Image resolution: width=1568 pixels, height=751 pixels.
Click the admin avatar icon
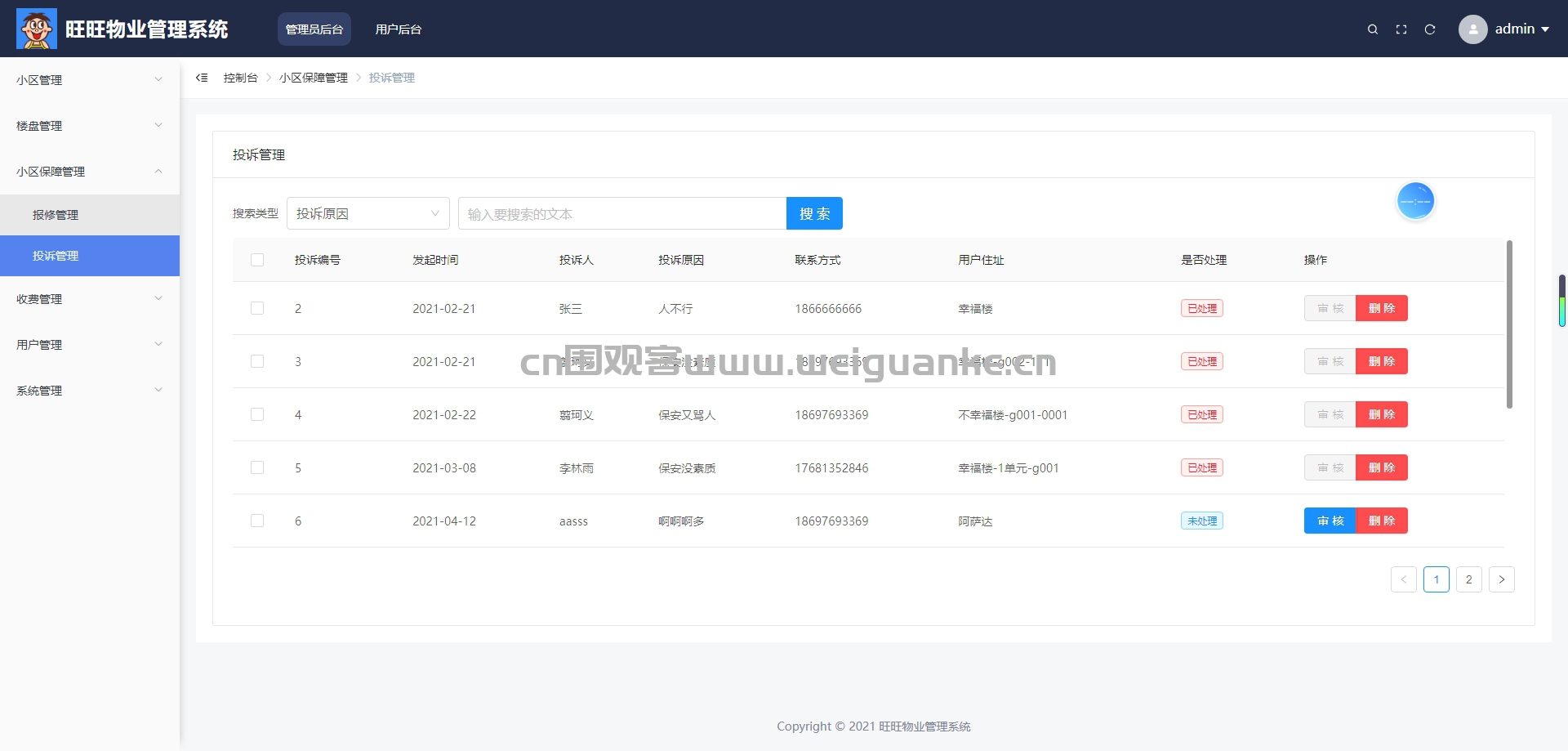point(1472,29)
